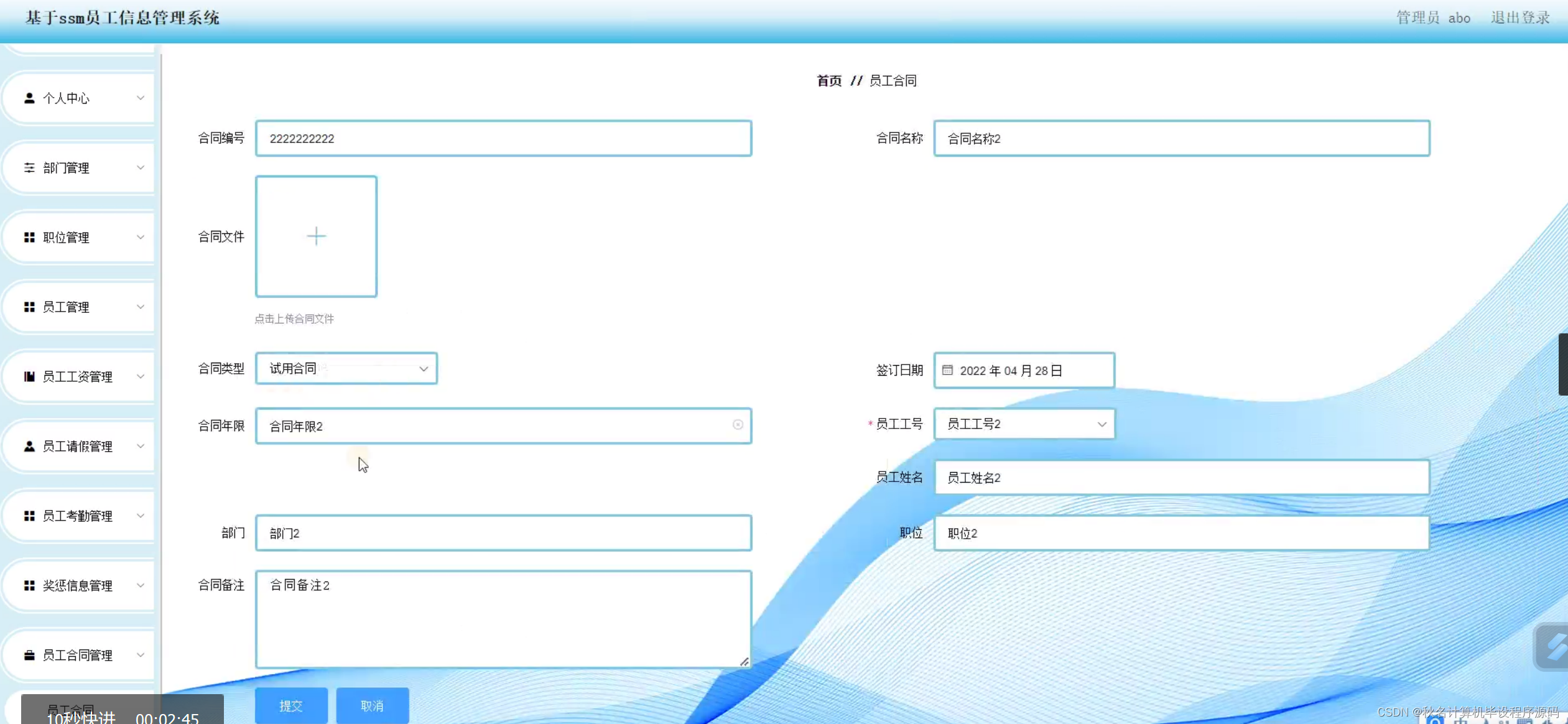Click the chart icon beside 员工工资管理
Viewport: 1568px width, 724px height.
[x=29, y=377]
